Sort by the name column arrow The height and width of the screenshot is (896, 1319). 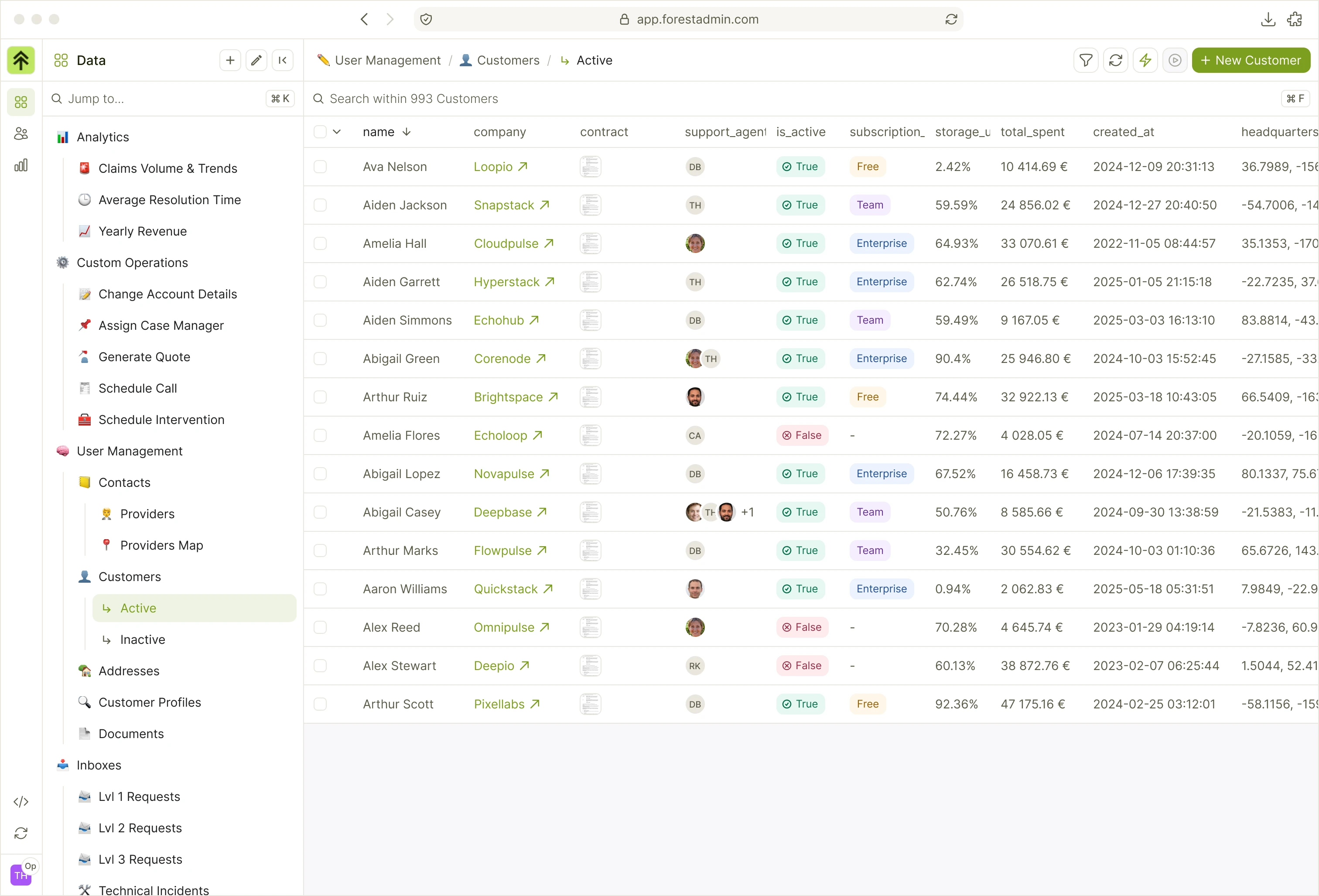(x=407, y=132)
